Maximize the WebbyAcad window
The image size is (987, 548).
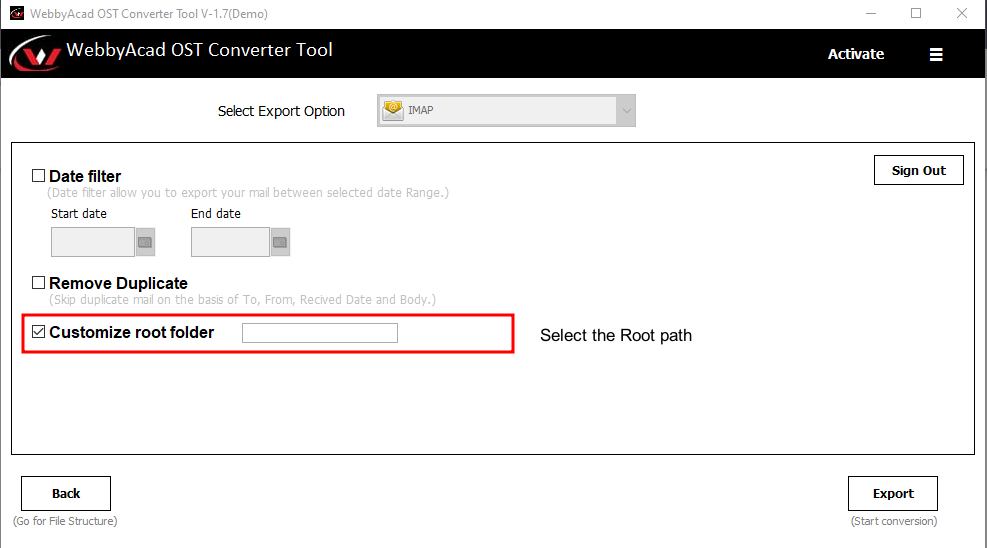pos(916,13)
